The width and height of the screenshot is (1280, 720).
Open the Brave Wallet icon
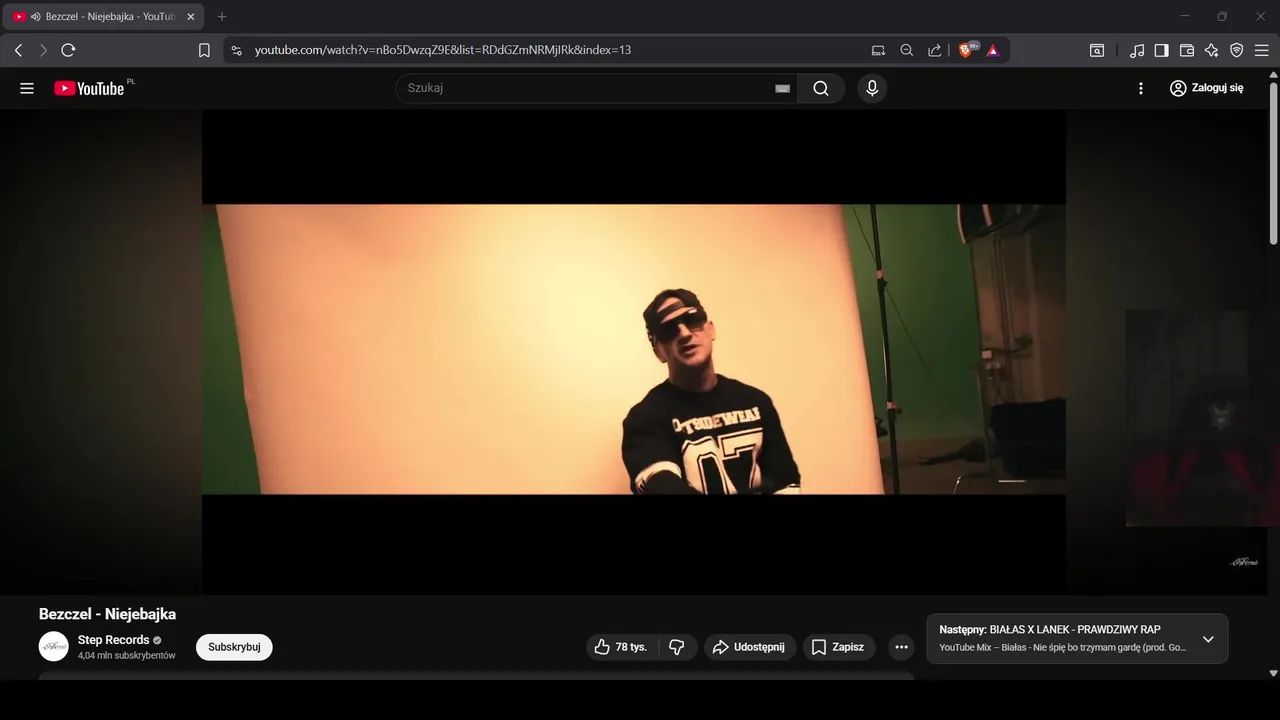tap(1187, 50)
